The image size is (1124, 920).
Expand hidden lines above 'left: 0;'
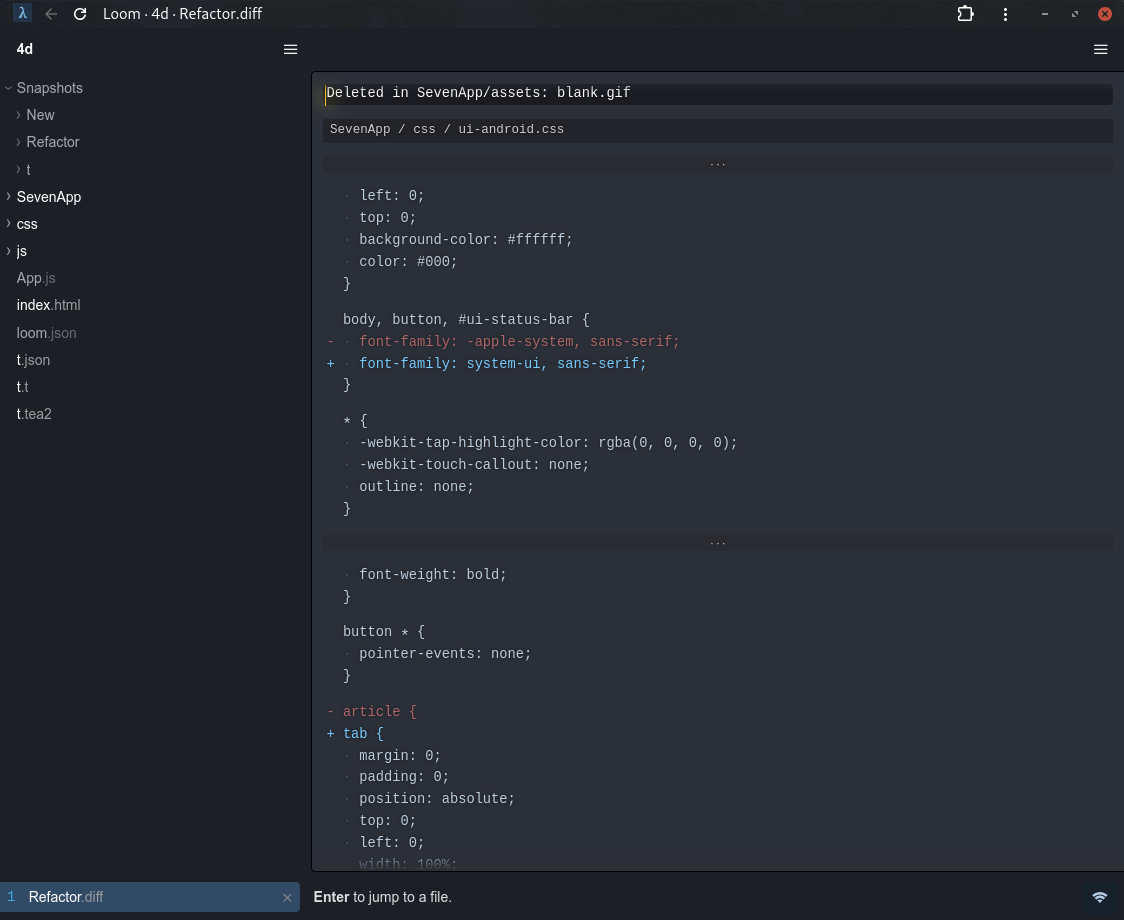[718, 164]
